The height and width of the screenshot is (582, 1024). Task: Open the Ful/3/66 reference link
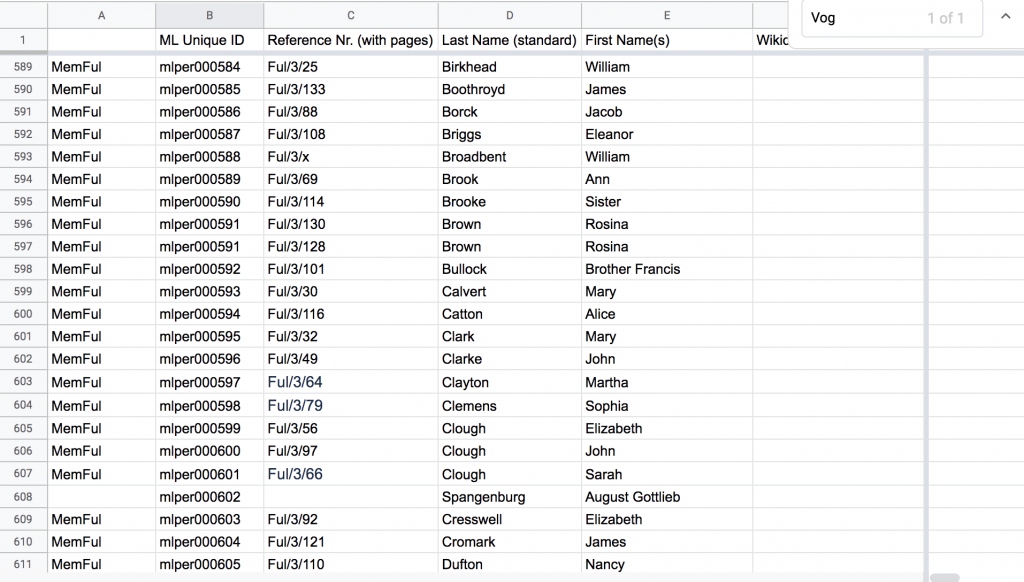295,474
